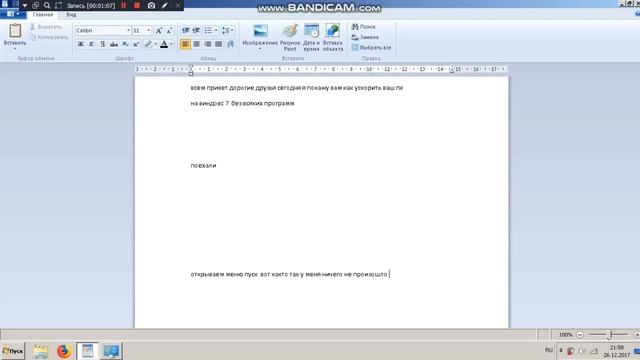
Task: Open the list style dropdown arrow
Action: point(216,31)
